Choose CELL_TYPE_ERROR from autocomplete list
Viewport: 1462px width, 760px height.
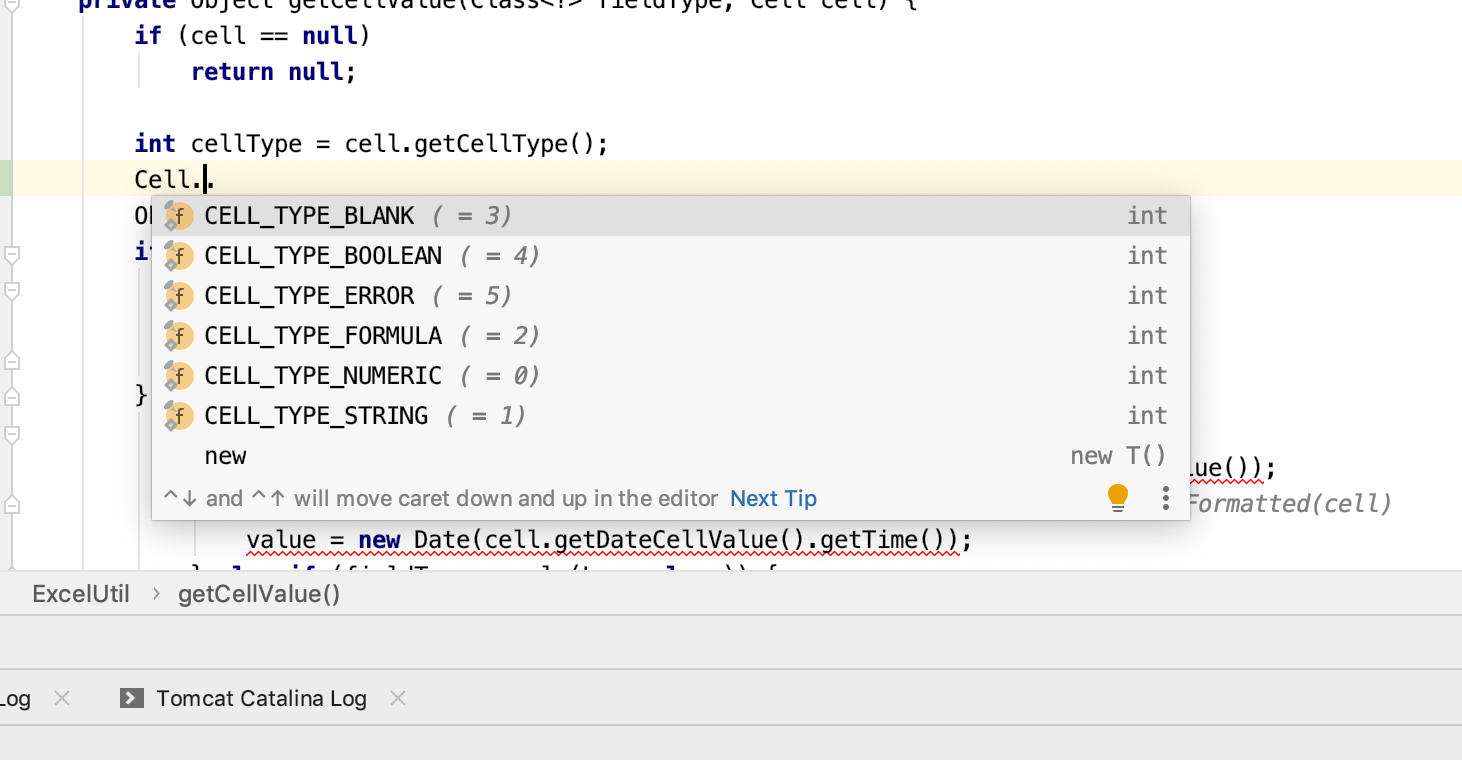pos(670,296)
